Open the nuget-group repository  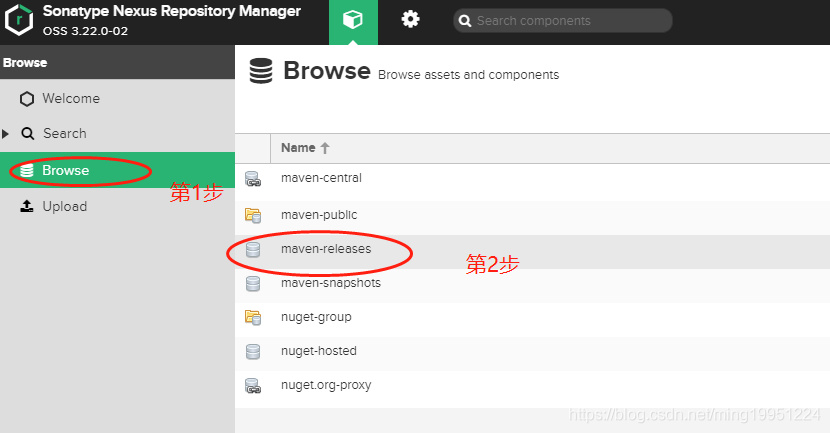click(316, 317)
